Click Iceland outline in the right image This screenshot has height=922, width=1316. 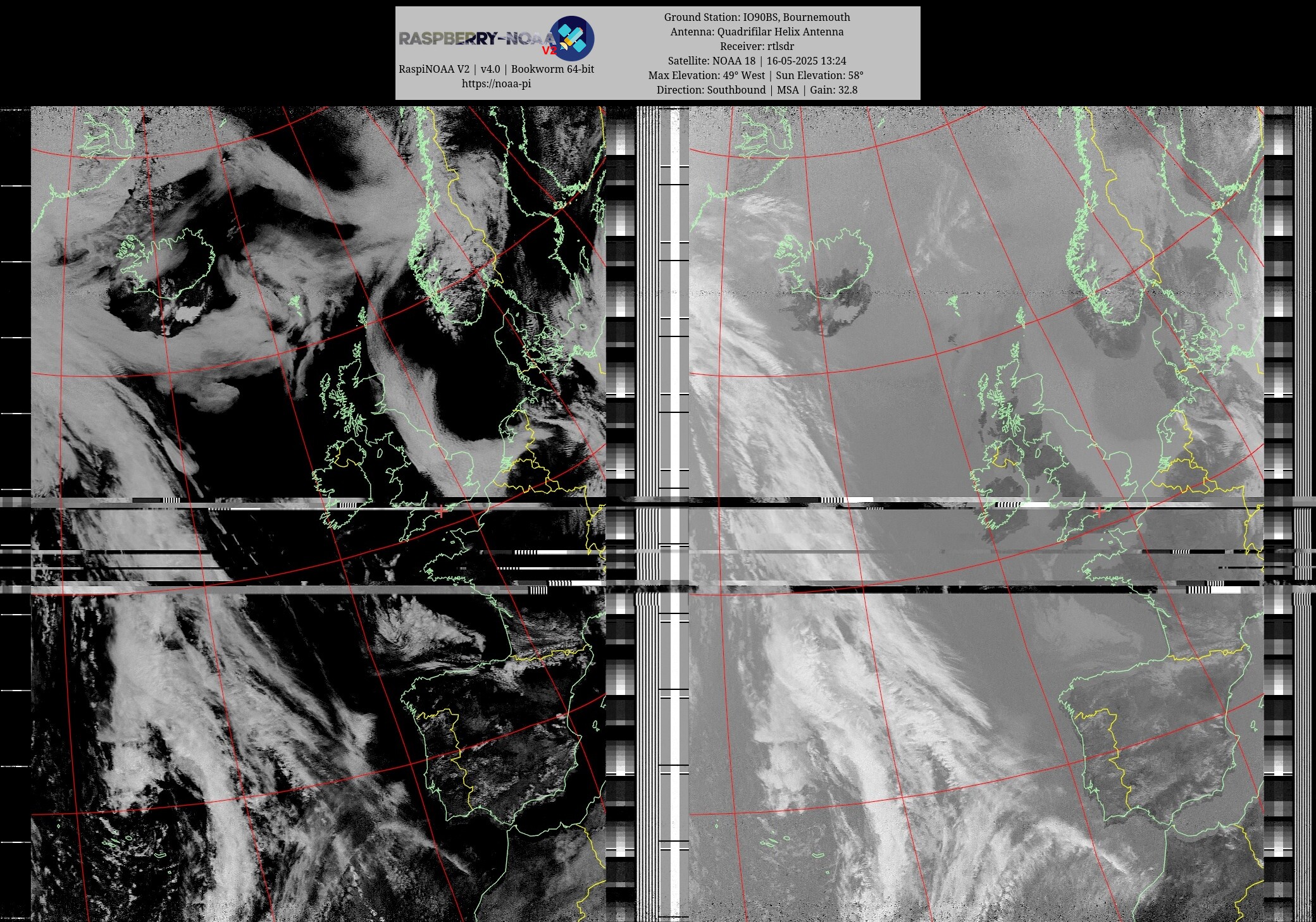pos(824,264)
